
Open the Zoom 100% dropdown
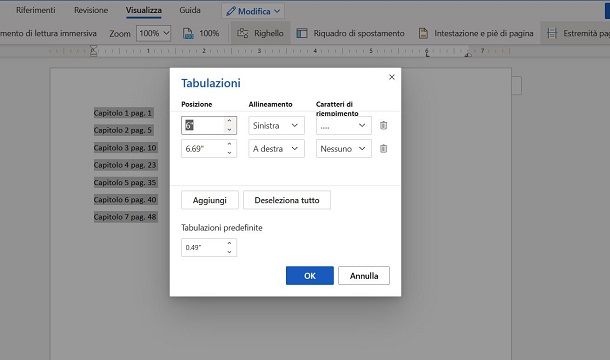coord(154,33)
